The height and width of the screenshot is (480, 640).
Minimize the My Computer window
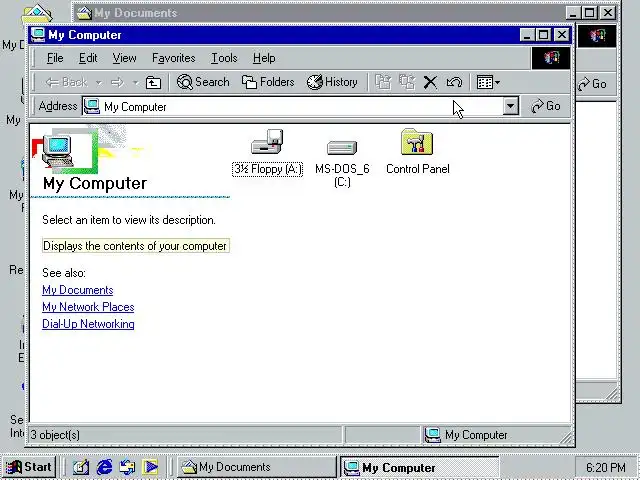527,35
